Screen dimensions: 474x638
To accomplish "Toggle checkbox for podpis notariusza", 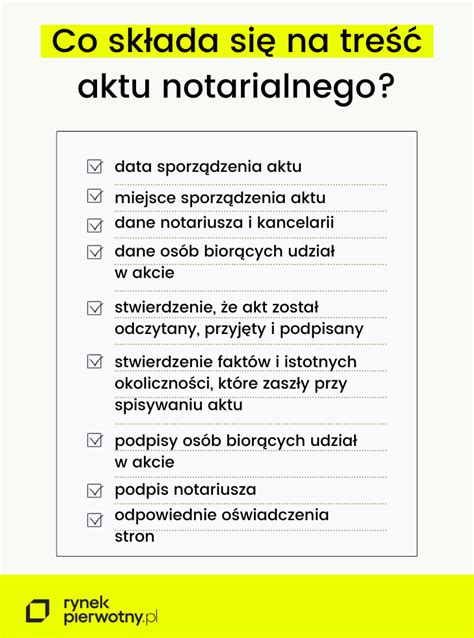I will (94, 491).
